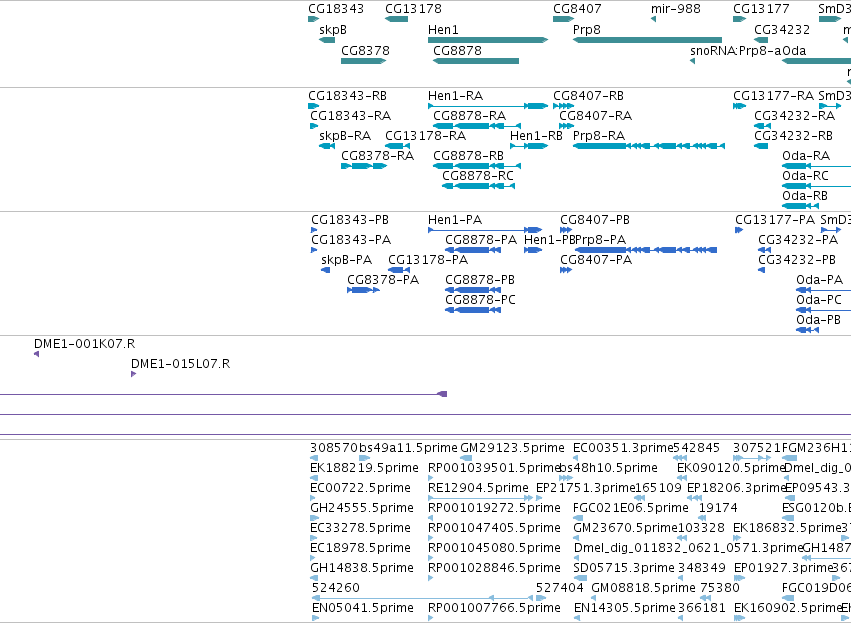The image size is (851, 623).
Task: Click the Hen1-RA transcript label
Action: pyautogui.click(x=455, y=96)
